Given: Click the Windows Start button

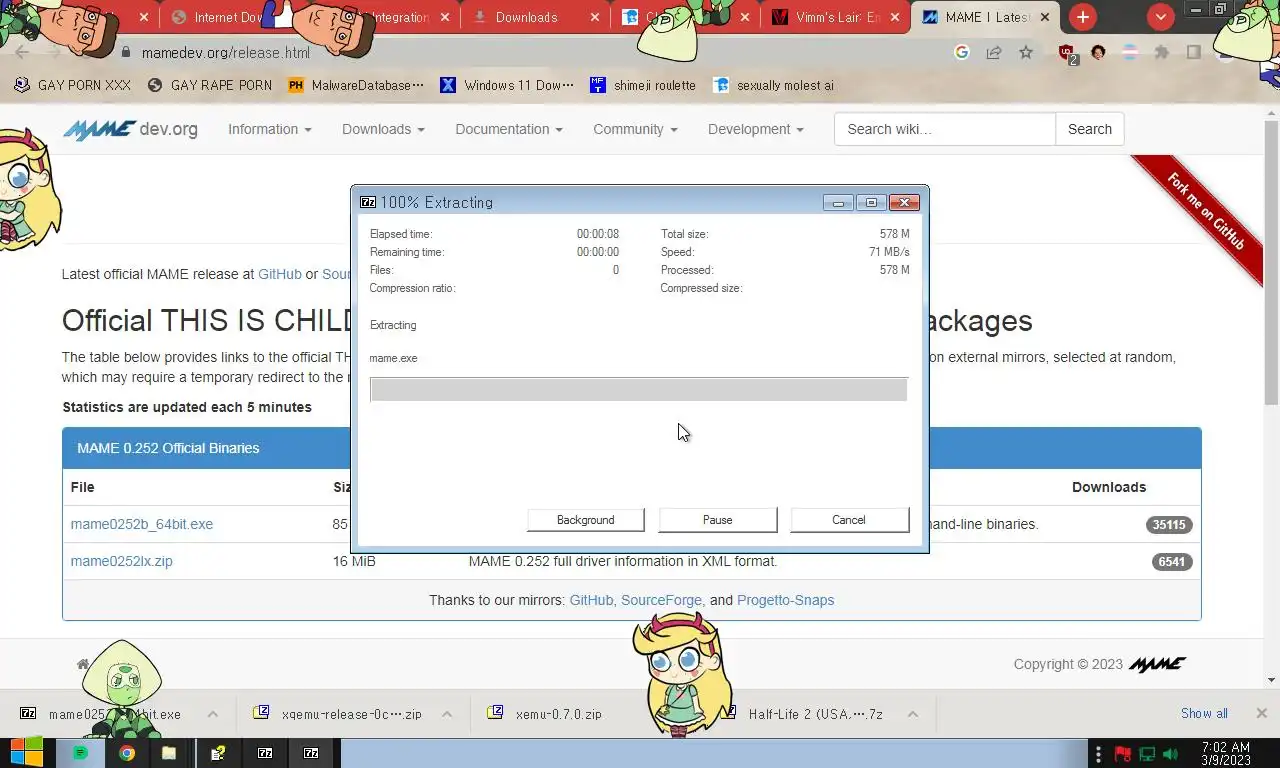Looking at the screenshot, I should tap(27, 753).
